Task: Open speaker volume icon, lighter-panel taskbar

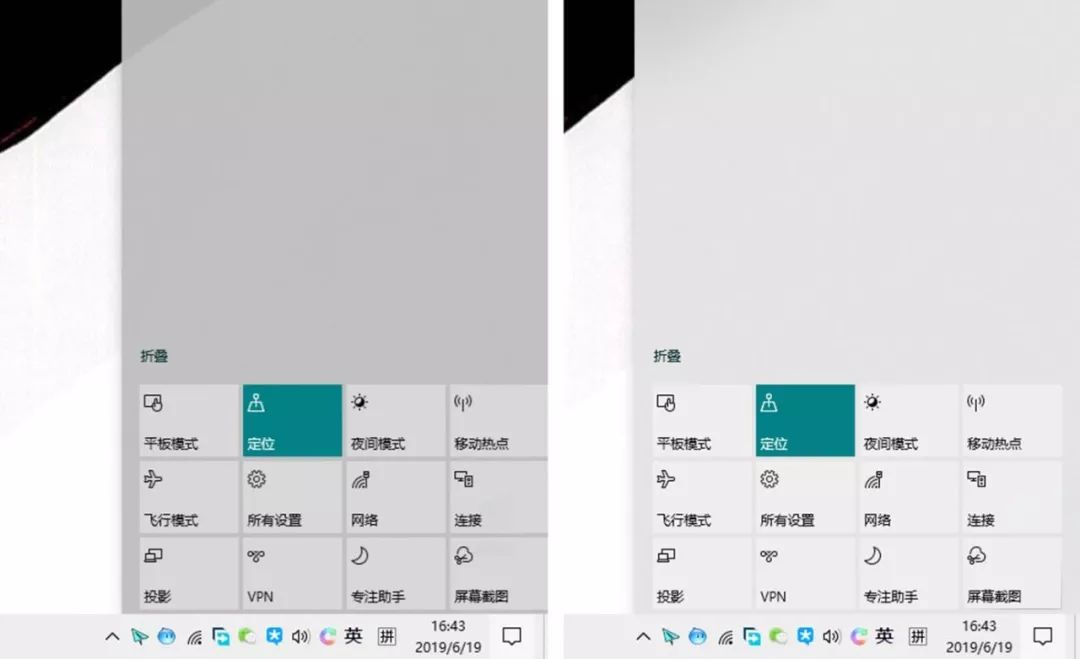Action: (x=831, y=637)
